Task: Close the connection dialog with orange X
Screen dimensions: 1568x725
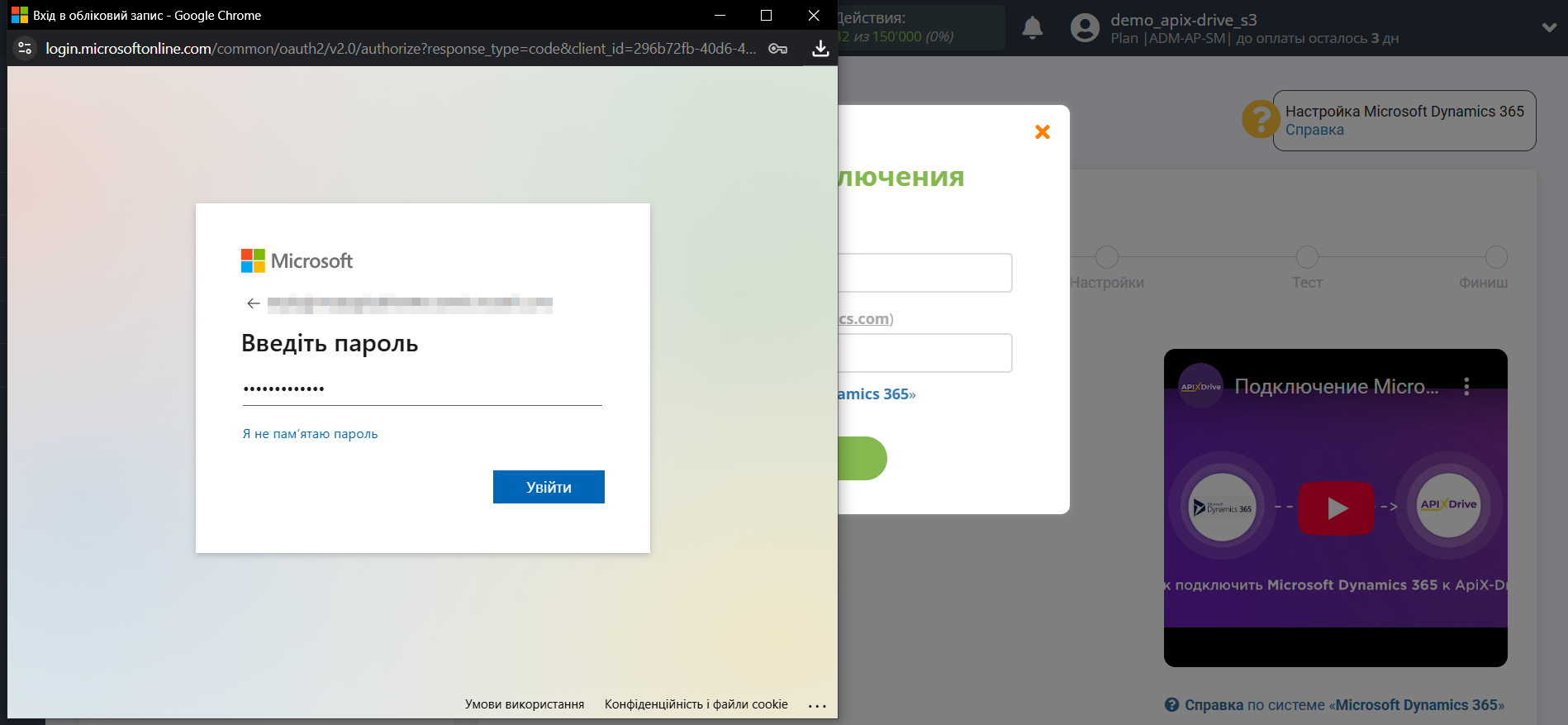Action: [1043, 131]
